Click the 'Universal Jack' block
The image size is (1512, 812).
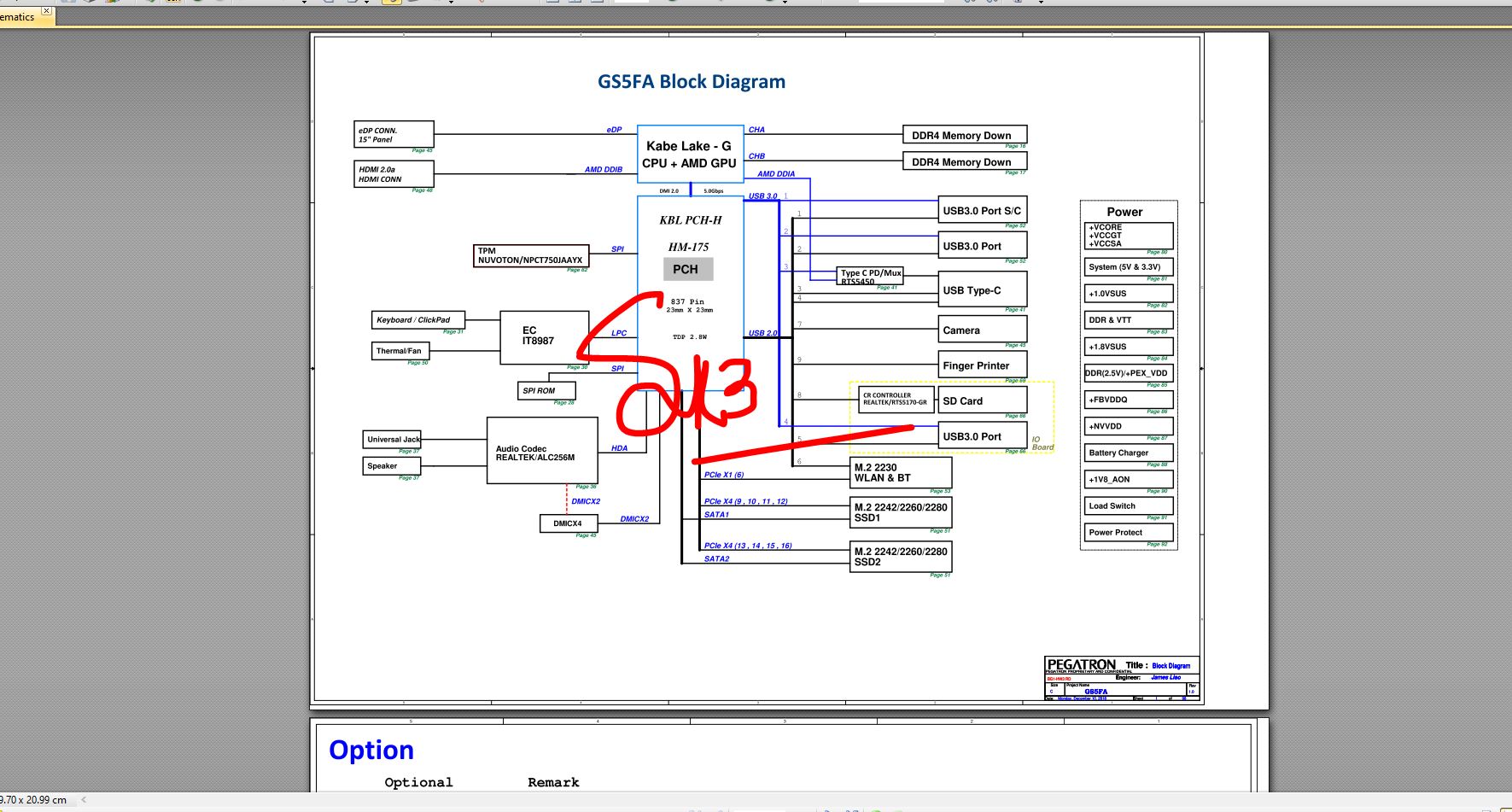tap(392, 440)
